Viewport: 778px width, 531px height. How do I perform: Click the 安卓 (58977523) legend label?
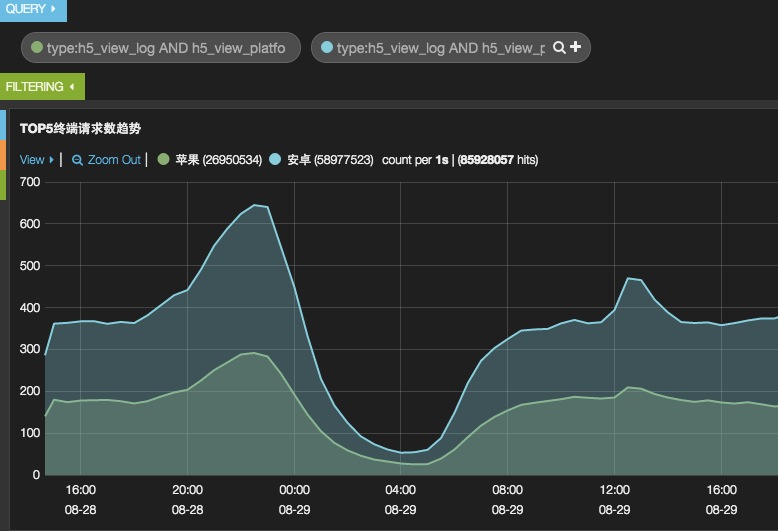(x=330, y=160)
